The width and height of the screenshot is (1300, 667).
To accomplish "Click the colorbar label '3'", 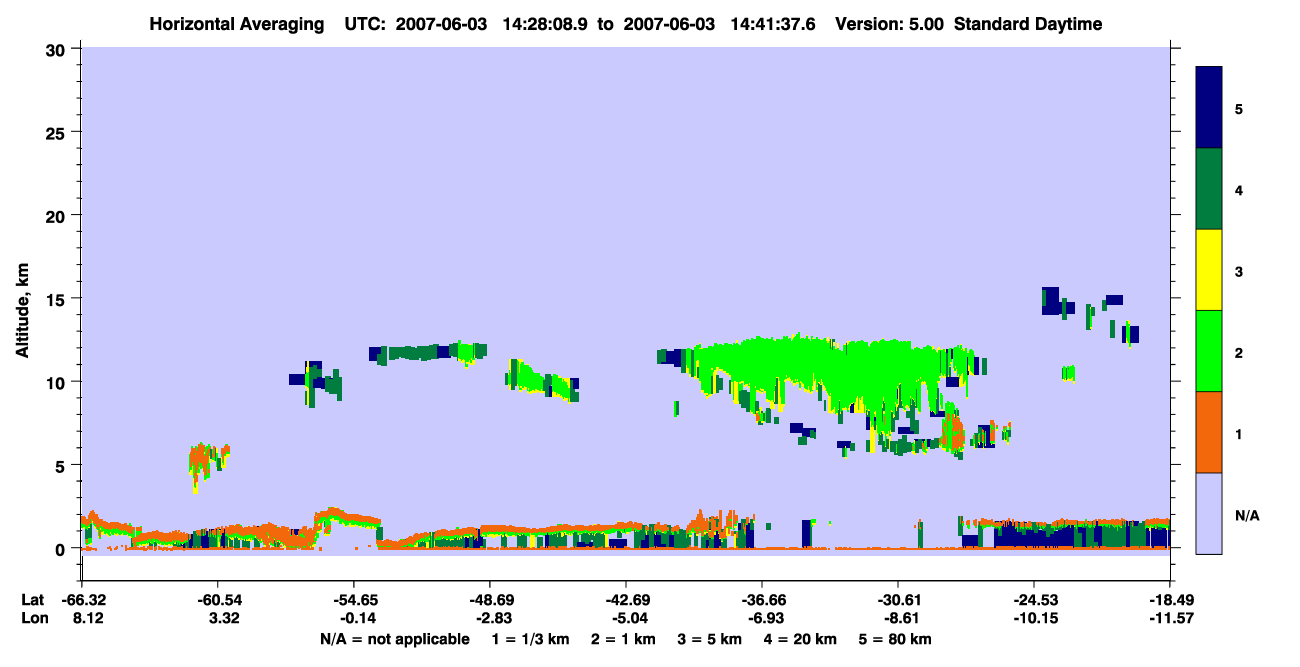I will 1239,271.
